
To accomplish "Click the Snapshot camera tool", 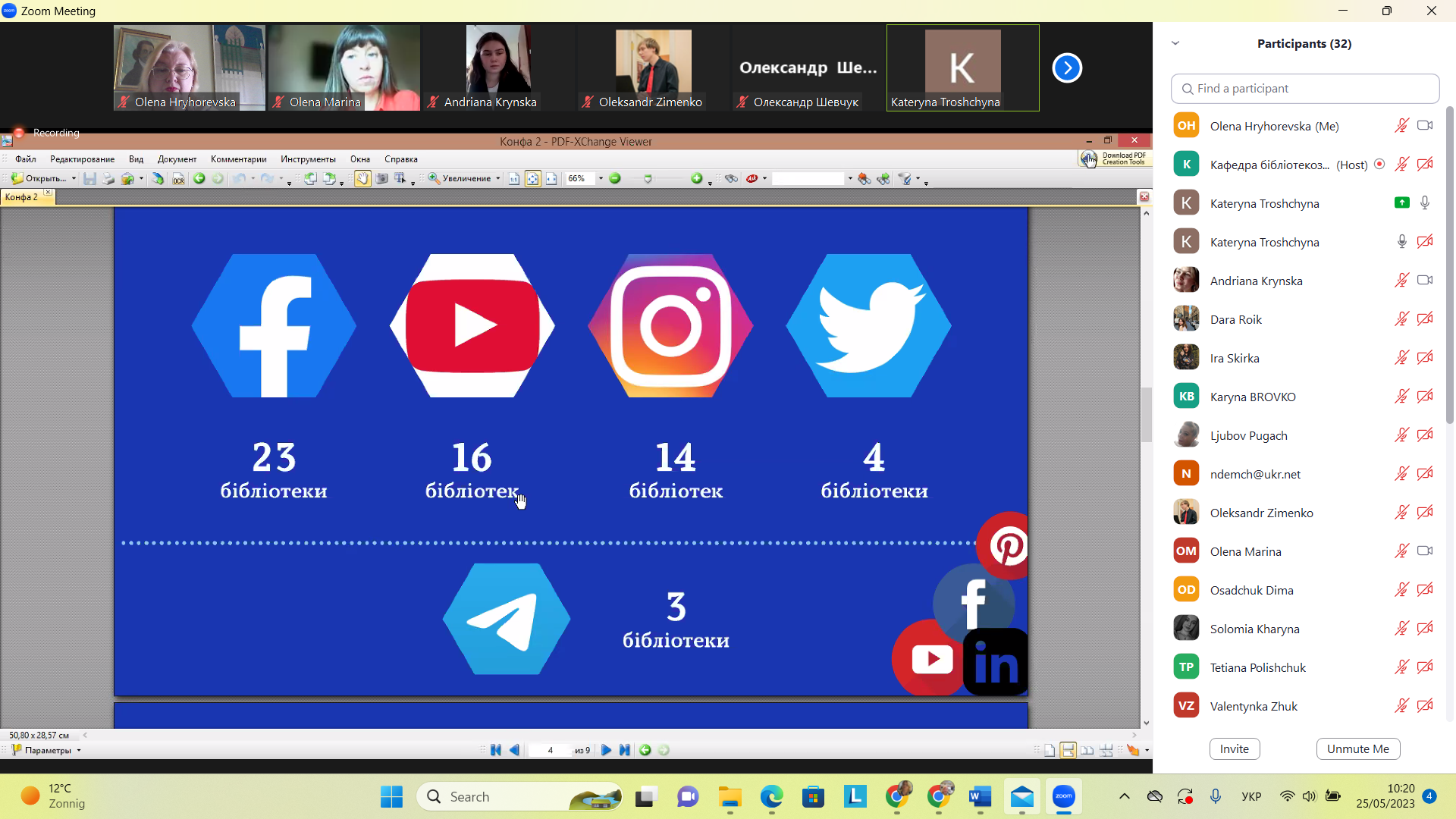I will (381, 178).
